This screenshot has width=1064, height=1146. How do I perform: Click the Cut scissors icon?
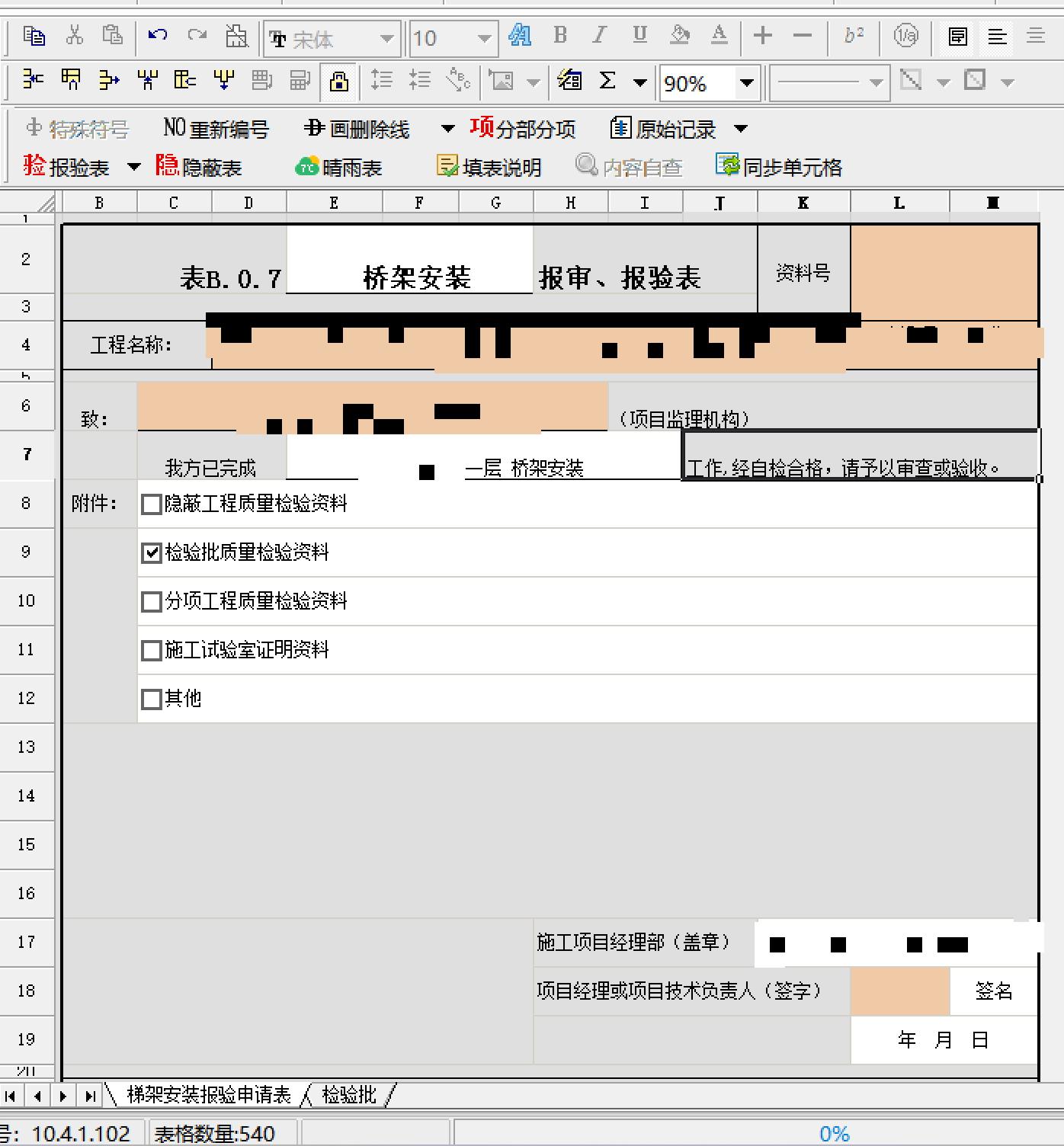point(74,36)
